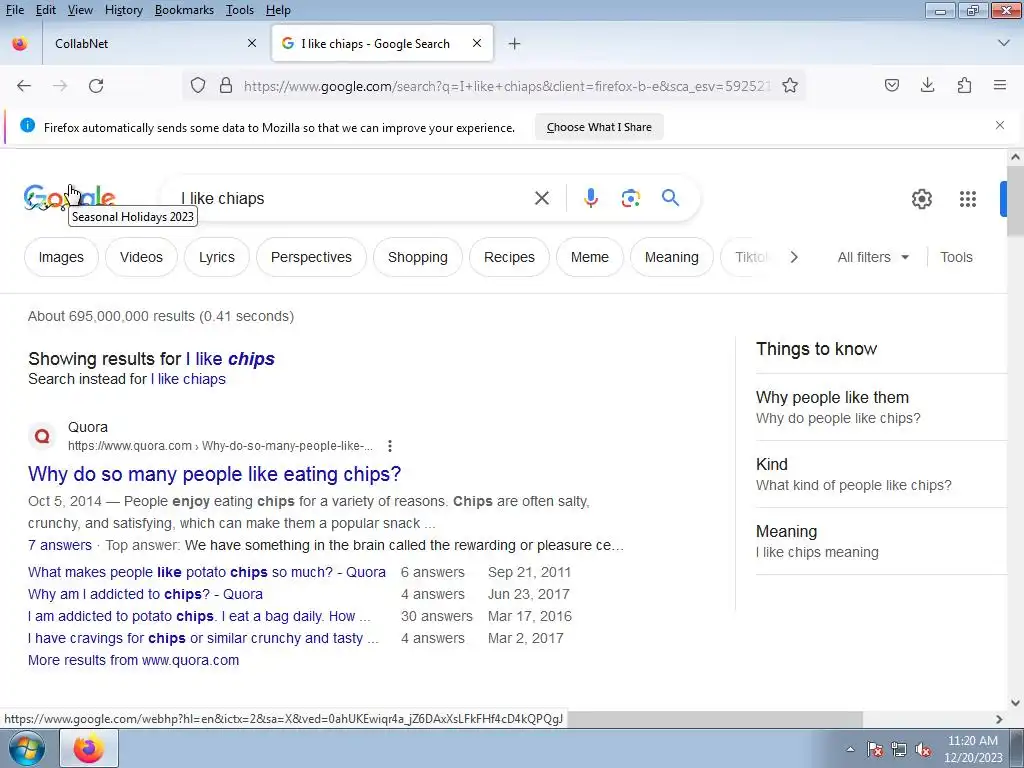Select the Shopping filter chip
Screen dimensions: 1024x768
[418, 257]
